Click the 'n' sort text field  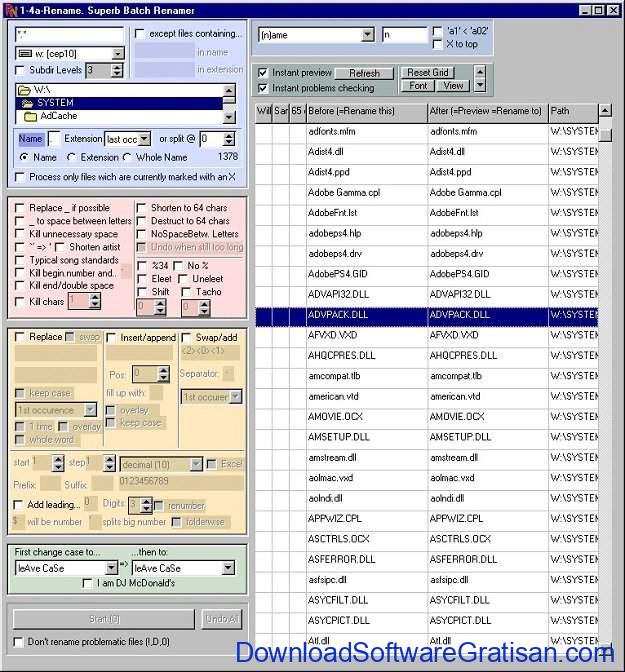click(404, 35)
